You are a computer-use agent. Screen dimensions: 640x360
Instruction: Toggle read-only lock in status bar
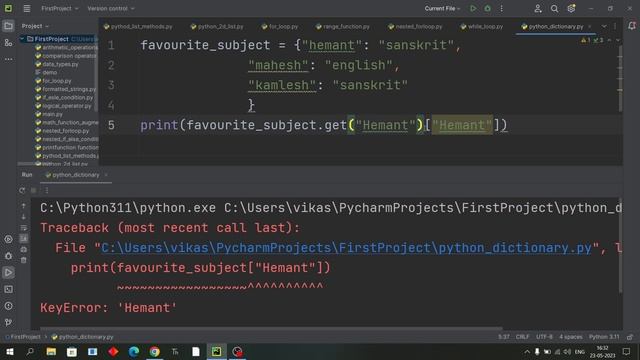[x=630, y=337]
